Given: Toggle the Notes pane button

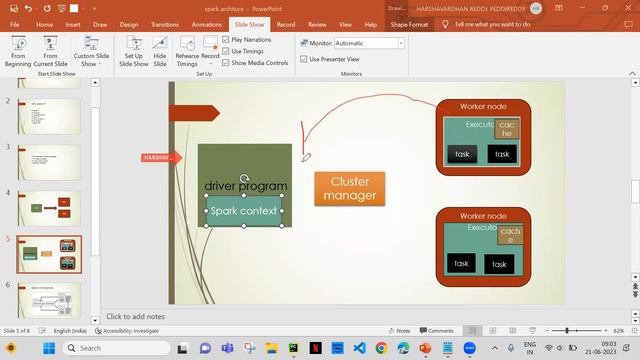Looking at the screenshot, I should tap(399, 331).
